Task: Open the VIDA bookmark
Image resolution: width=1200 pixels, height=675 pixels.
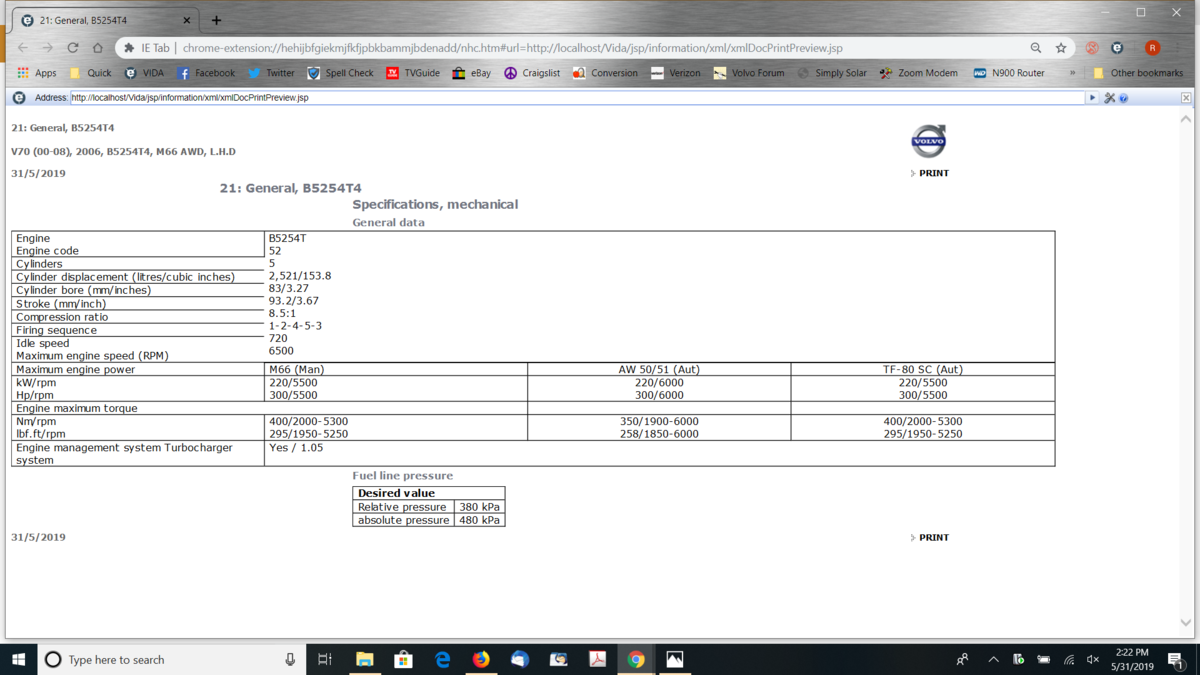Action: point(144,73)
